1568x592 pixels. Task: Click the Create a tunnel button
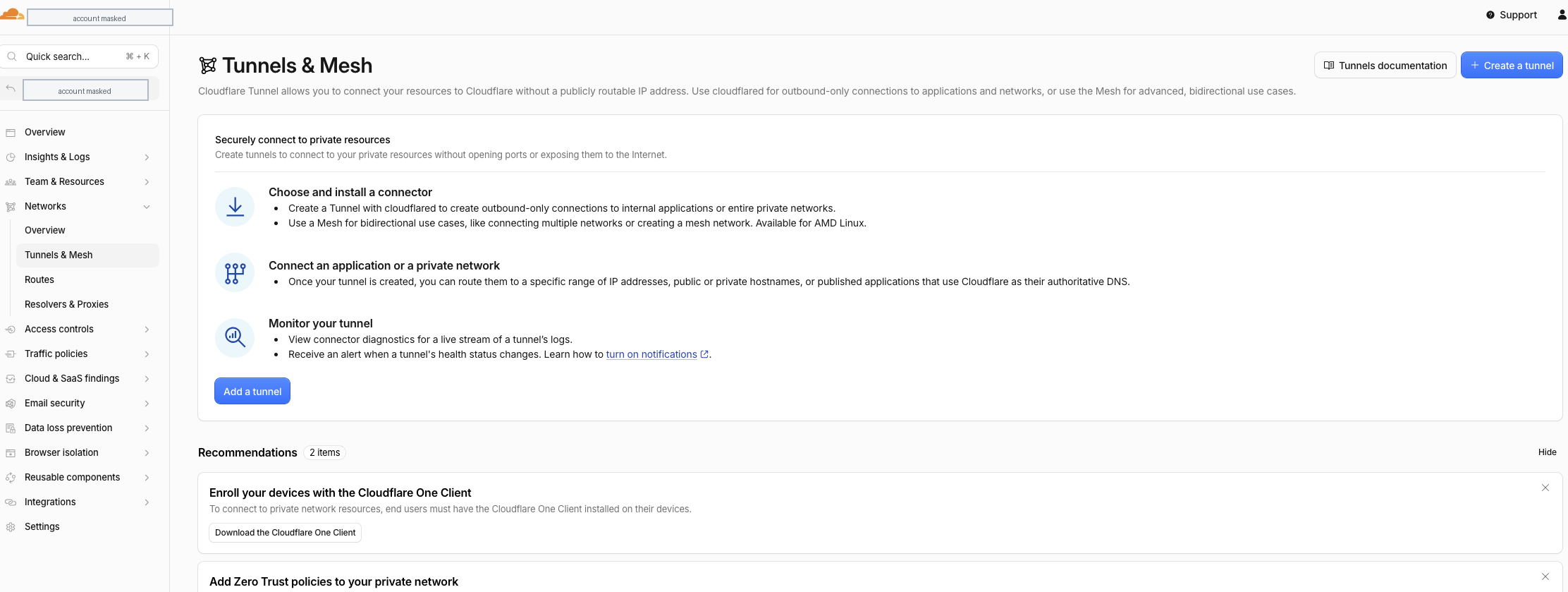(1512, 66)
